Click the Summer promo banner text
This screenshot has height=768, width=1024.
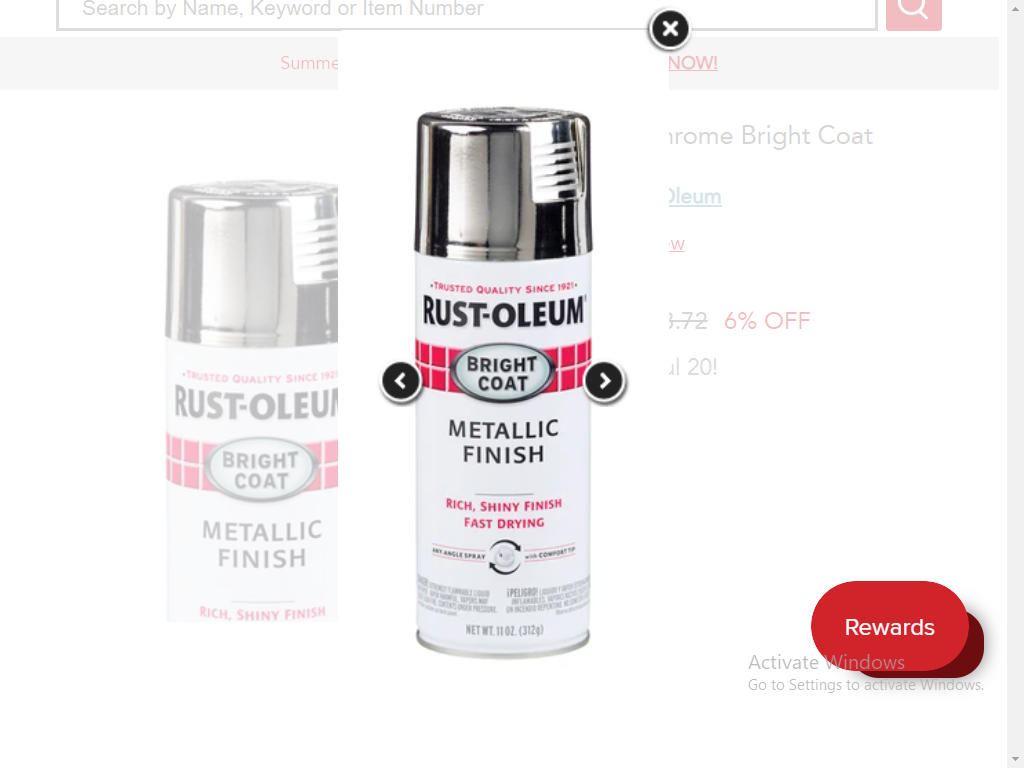coord(309,63)
